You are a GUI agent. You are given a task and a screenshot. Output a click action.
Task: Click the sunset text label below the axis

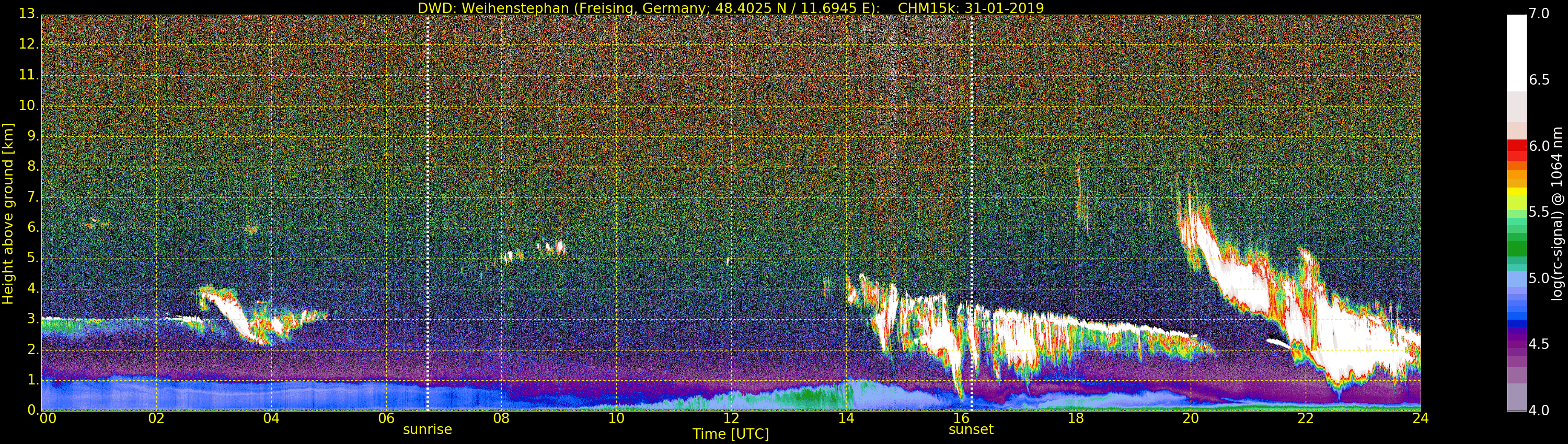pyautogui.click(x=971, y=430)
